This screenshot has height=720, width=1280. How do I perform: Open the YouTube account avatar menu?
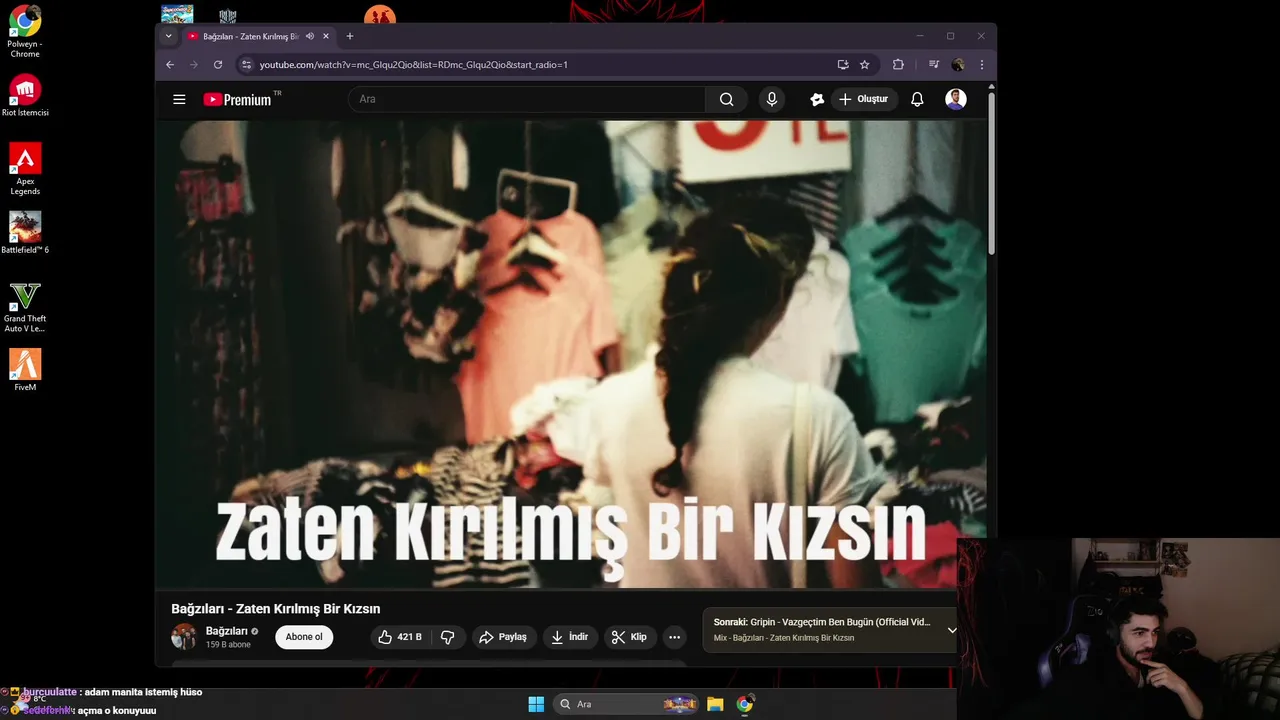(x=956, y=99)
